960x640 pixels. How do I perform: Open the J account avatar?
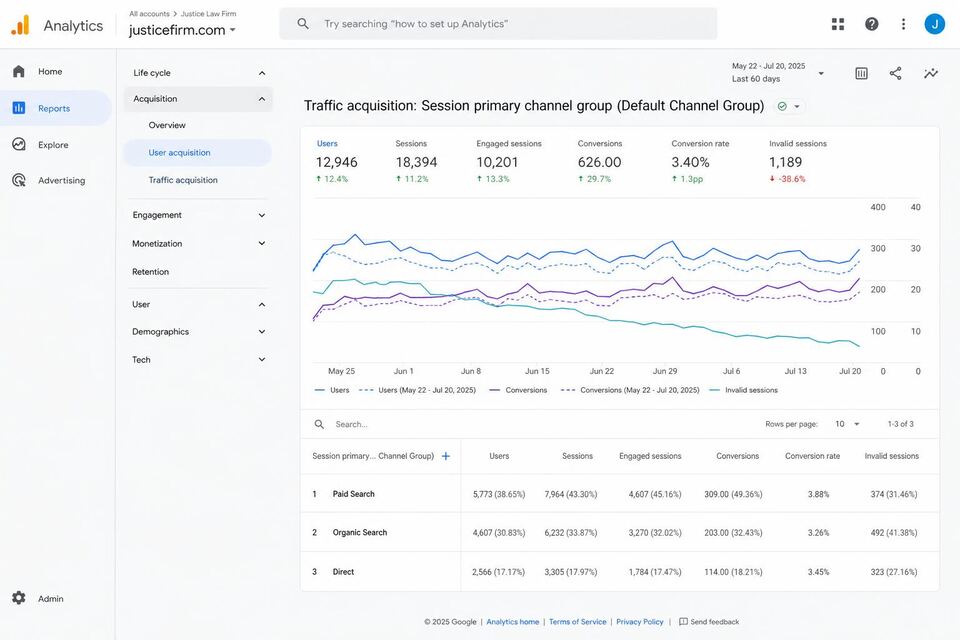934,24
